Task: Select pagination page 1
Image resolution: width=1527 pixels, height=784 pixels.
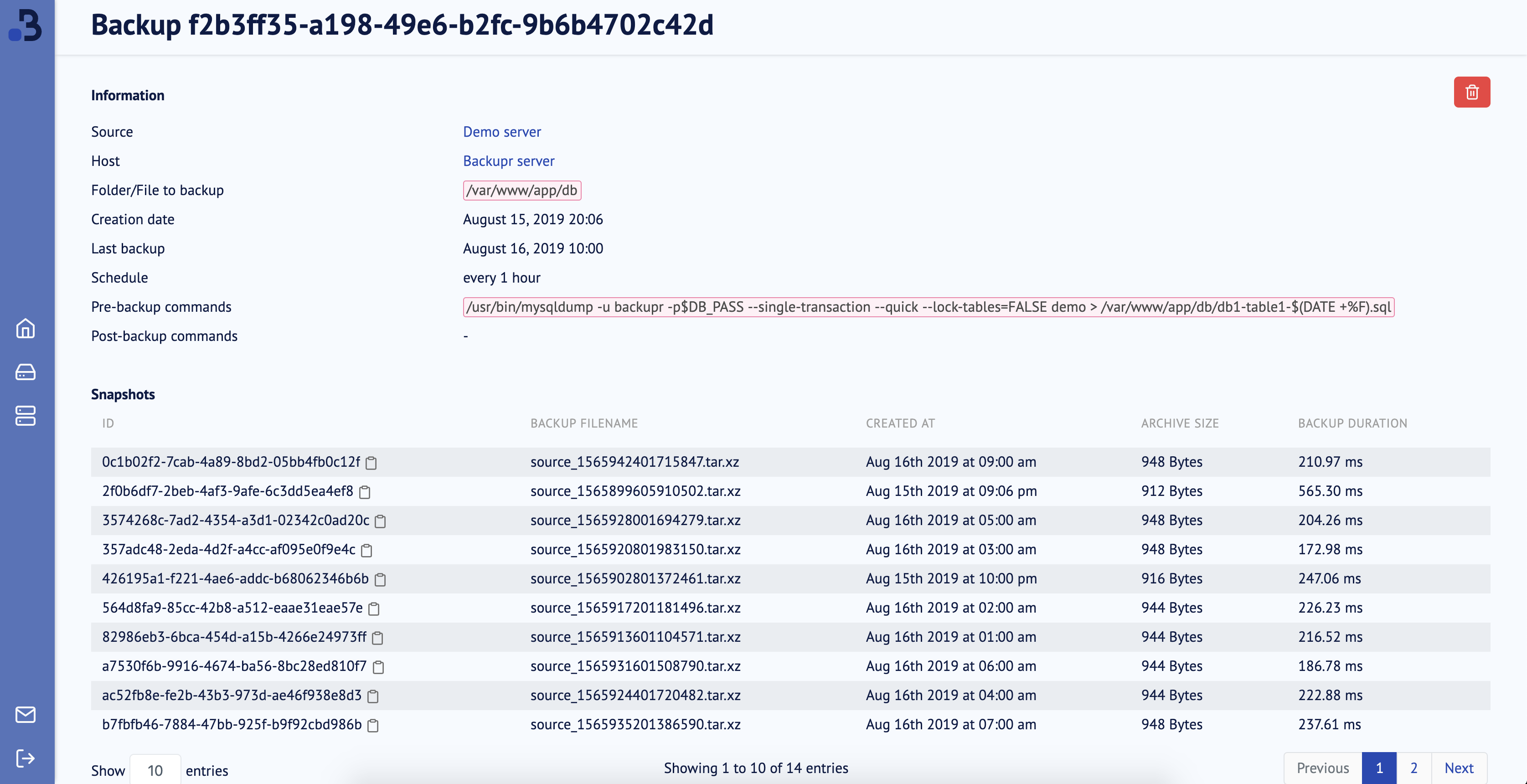Action: (1379, 768)
